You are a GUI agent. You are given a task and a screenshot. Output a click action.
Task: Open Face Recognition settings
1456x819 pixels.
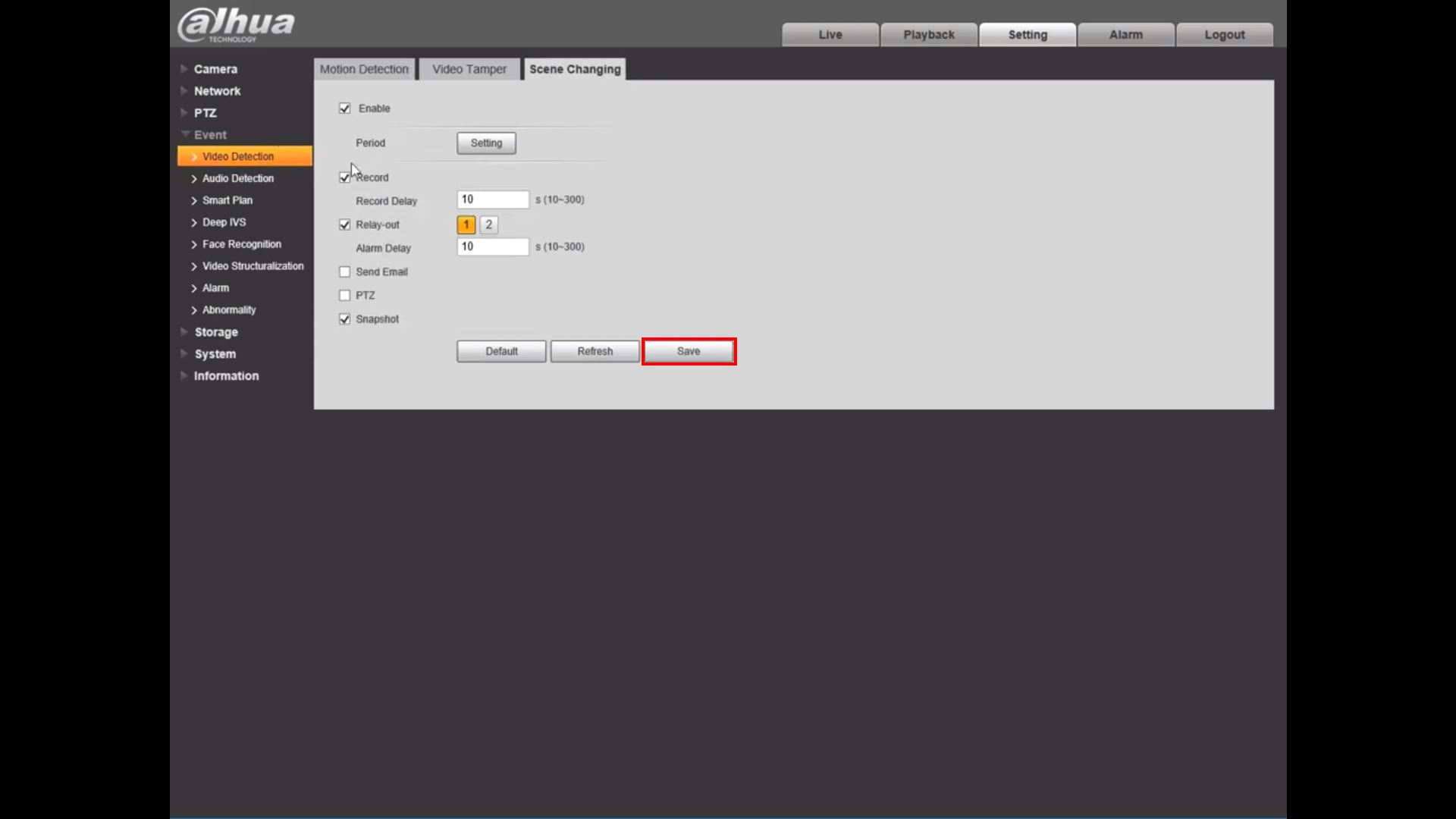tap(241, 244)
